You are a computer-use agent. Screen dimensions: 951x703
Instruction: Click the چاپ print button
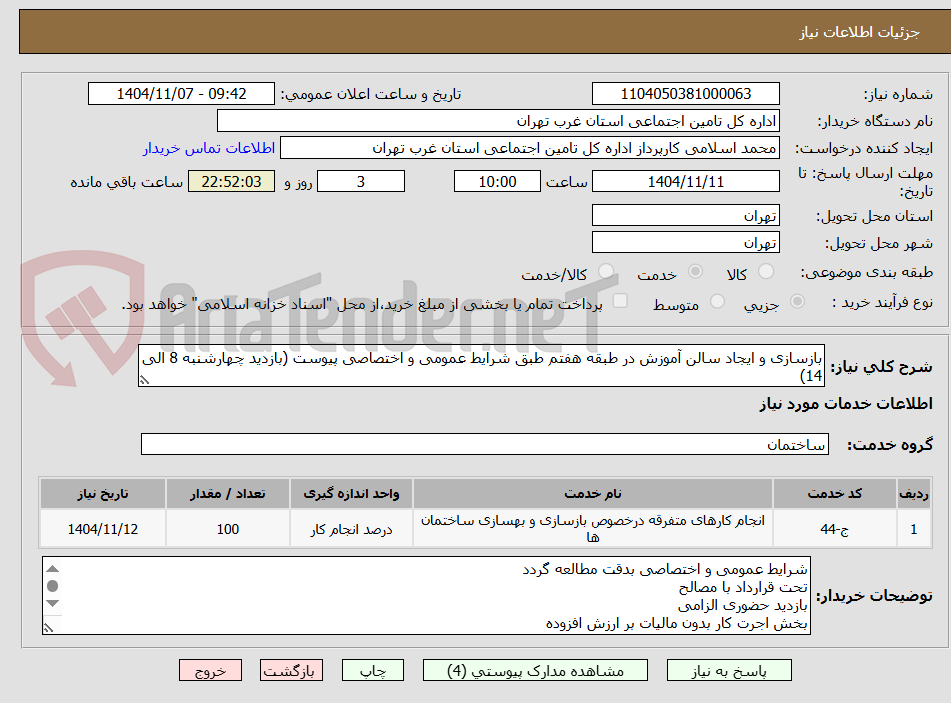click(372, 670)
